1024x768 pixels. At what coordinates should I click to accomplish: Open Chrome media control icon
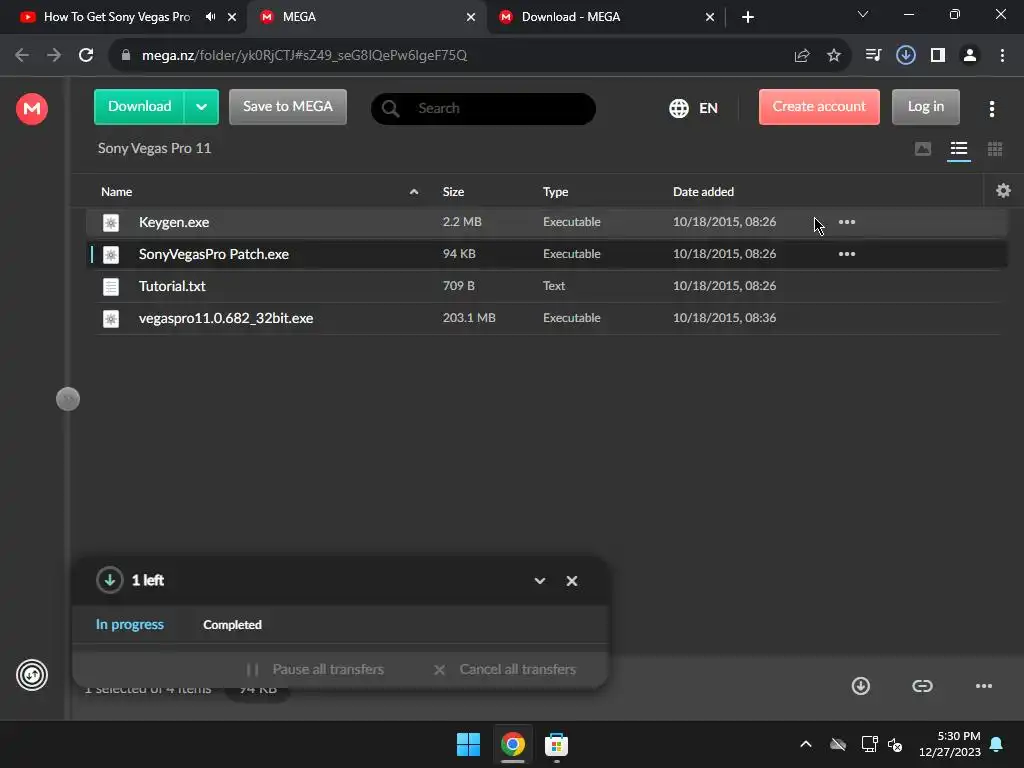pos(873,56)
